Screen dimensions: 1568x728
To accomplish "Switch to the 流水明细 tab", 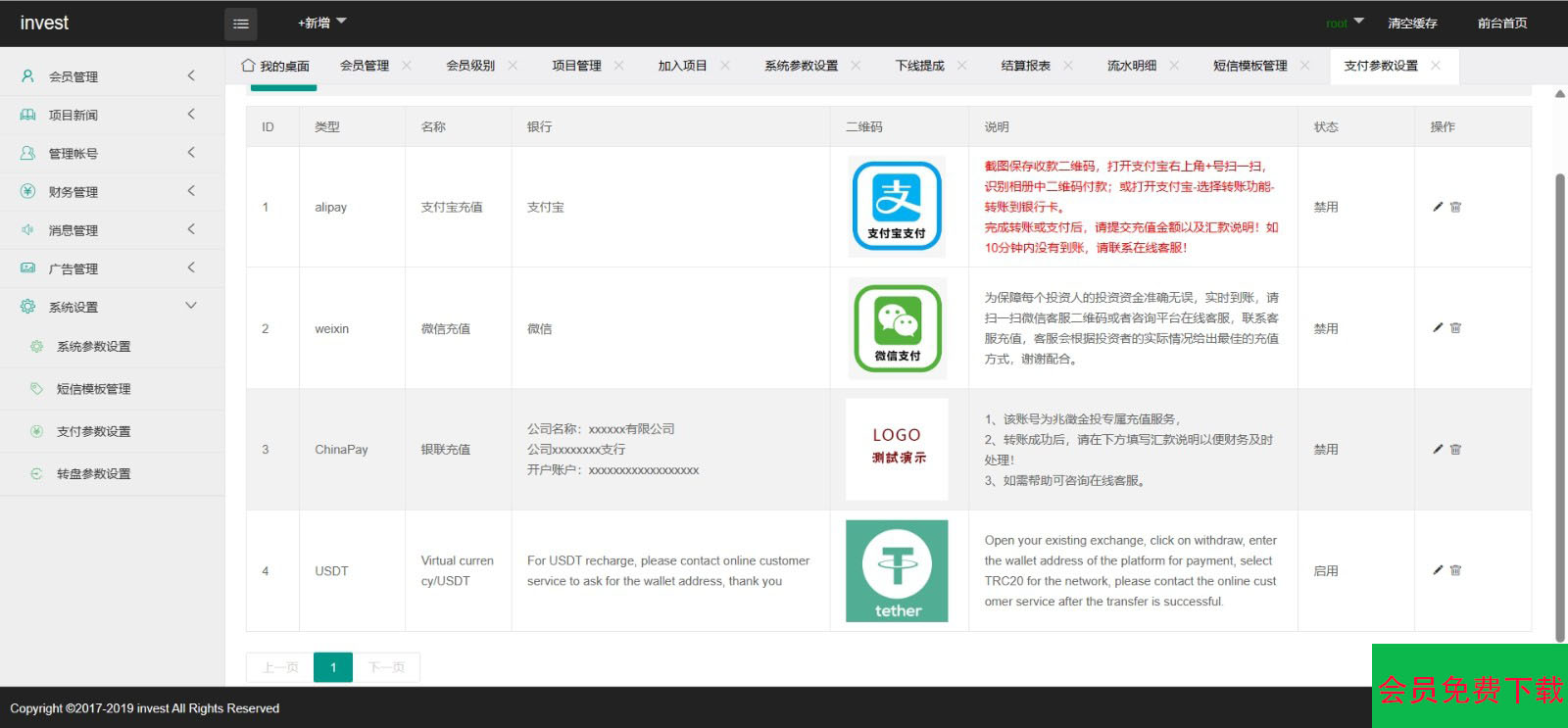I will click(x=1131, y=66).
